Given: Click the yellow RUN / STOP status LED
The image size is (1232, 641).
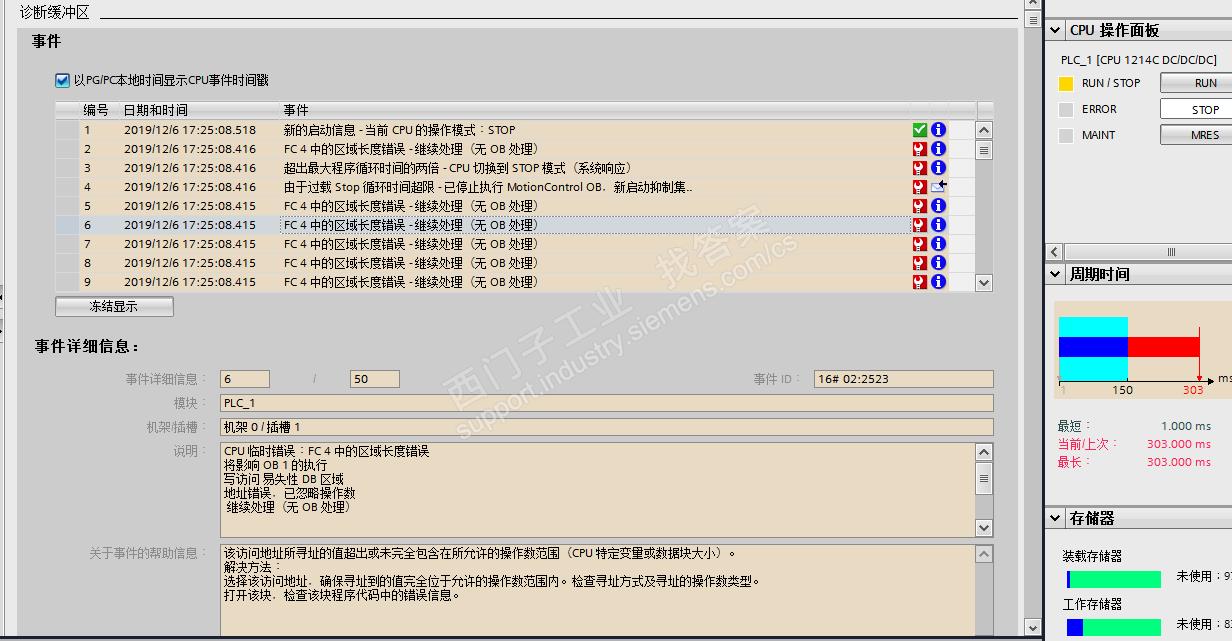Looking at the screenshot, I should click(x=1066, y=83).
